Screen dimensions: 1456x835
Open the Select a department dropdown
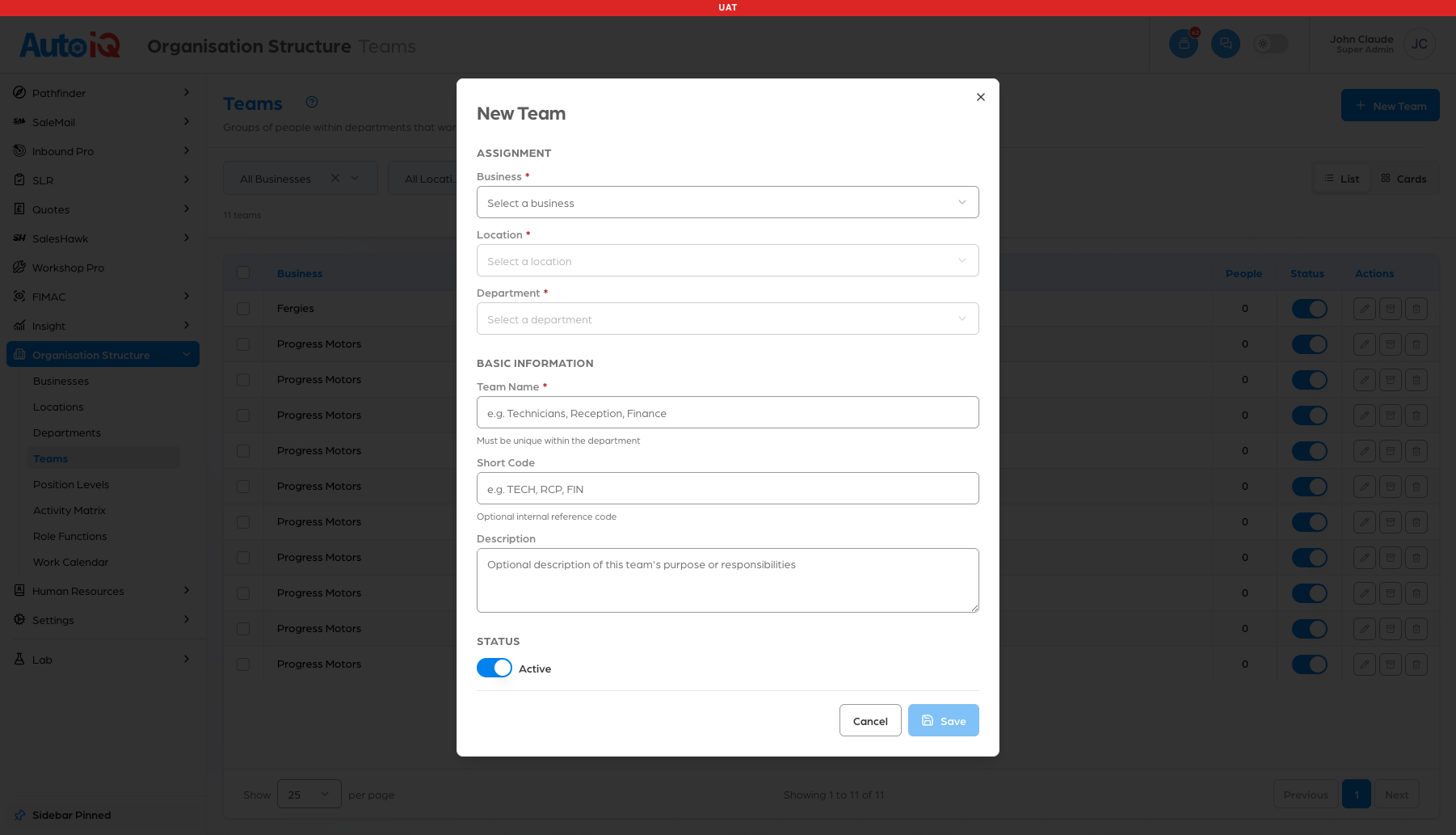(728, 318)
